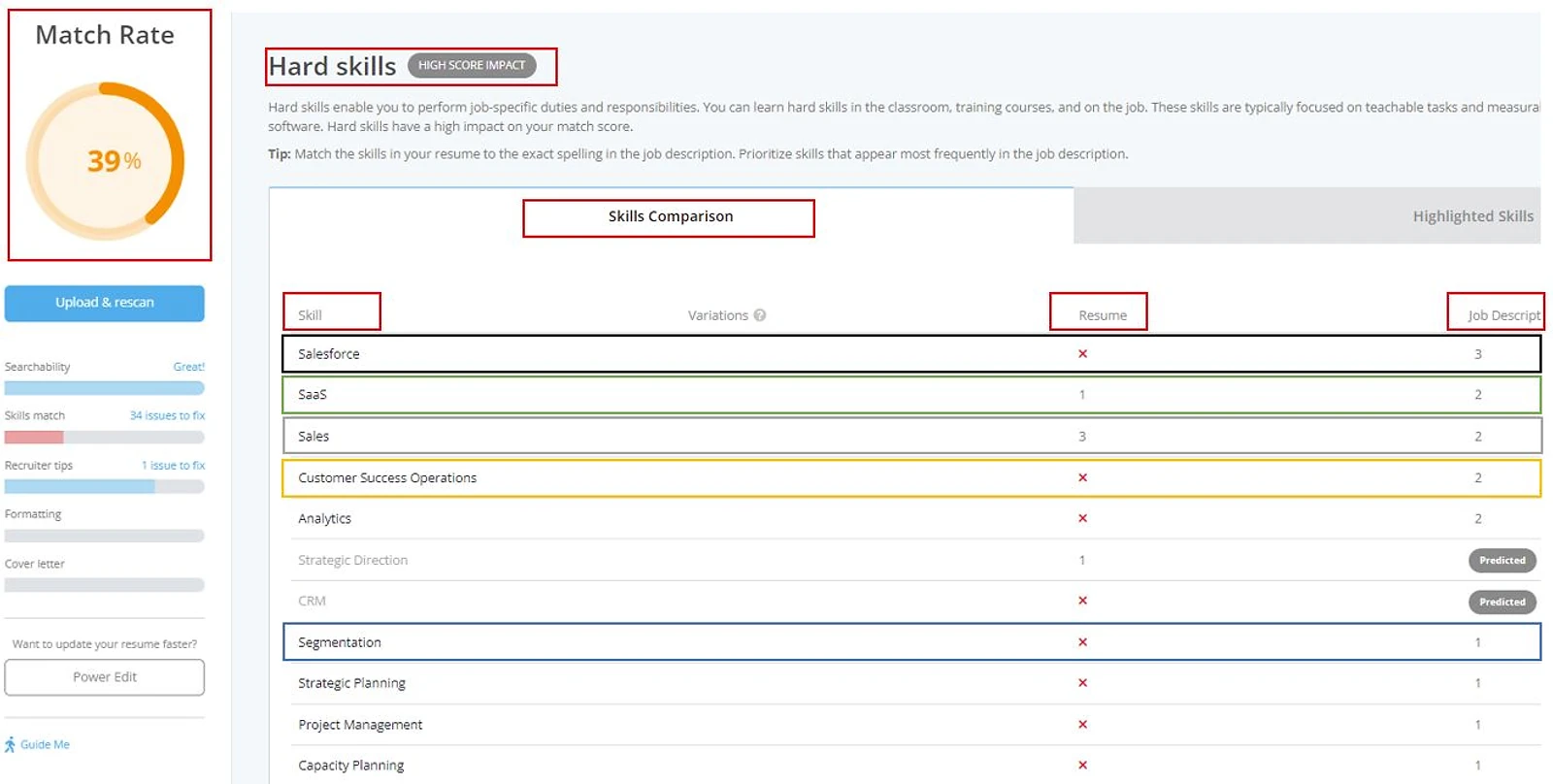The height and width of the screenshot is (784, 1553).
Task: Click the red X for Customer Success Operations
Action: coord(1082,477)
